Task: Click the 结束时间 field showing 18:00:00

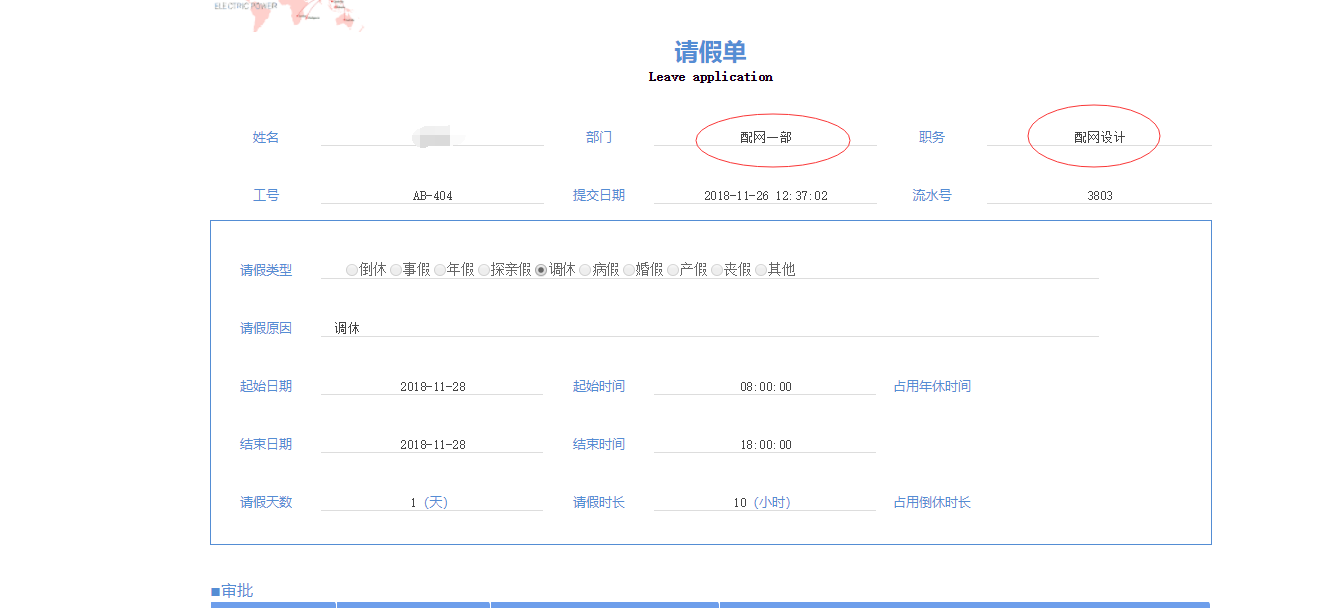Action: tap(765, 445)
